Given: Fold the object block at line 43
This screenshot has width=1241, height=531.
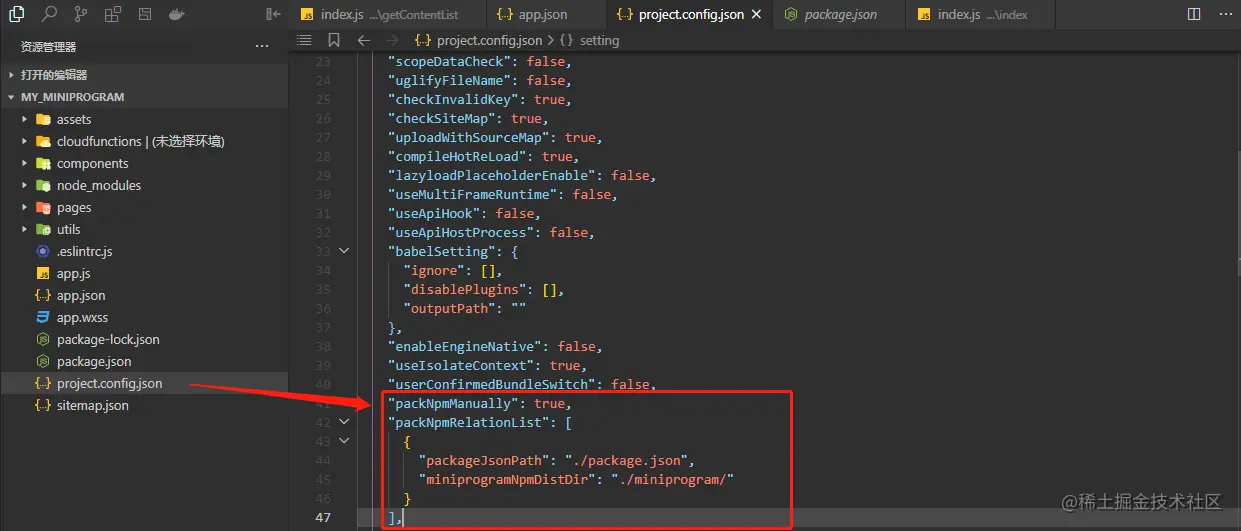Looking at the screenshot, I should [x=344, y=441].
